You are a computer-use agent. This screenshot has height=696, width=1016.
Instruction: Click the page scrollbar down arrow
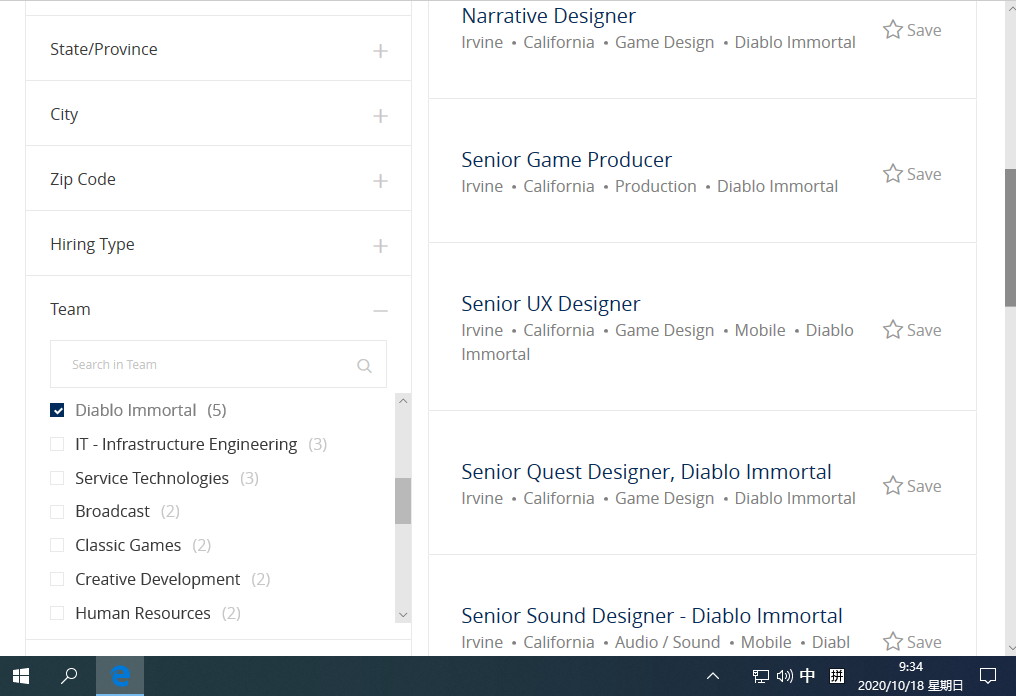[1010, 648]
